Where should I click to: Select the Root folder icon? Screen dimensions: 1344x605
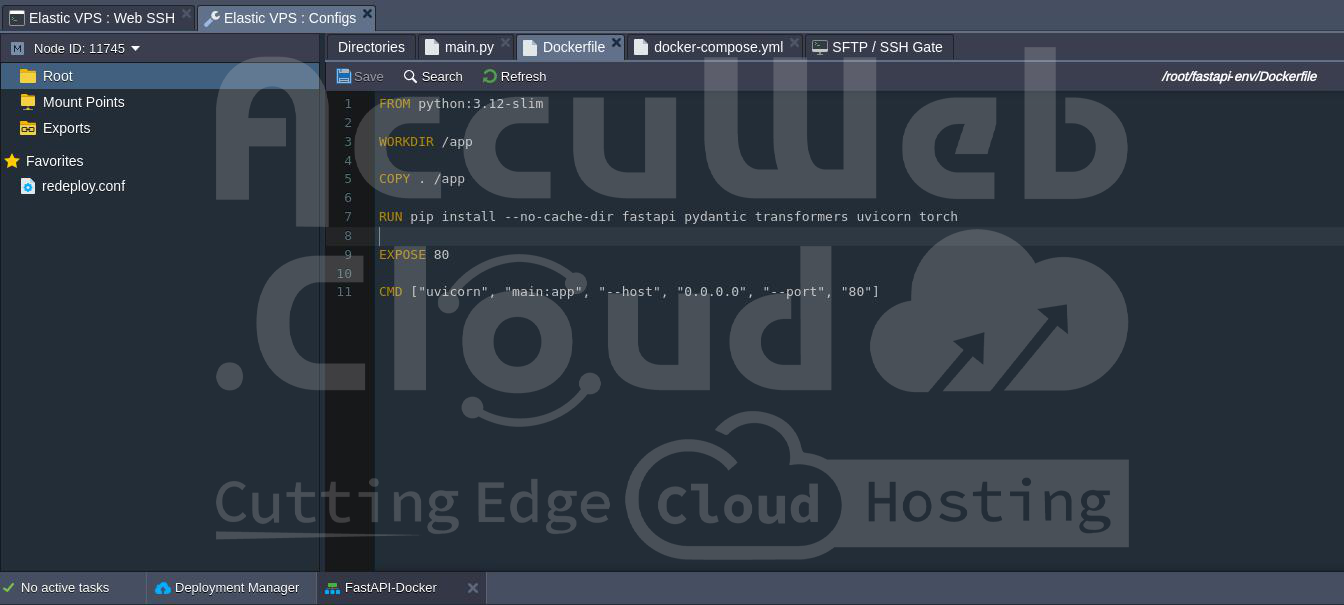point(28,76)
